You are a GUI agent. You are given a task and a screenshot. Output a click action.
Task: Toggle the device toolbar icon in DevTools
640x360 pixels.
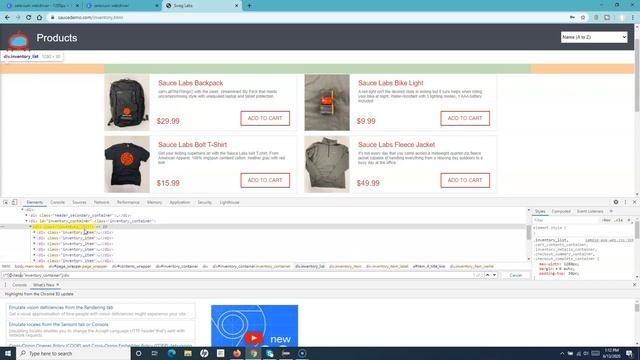click(14, 202)
